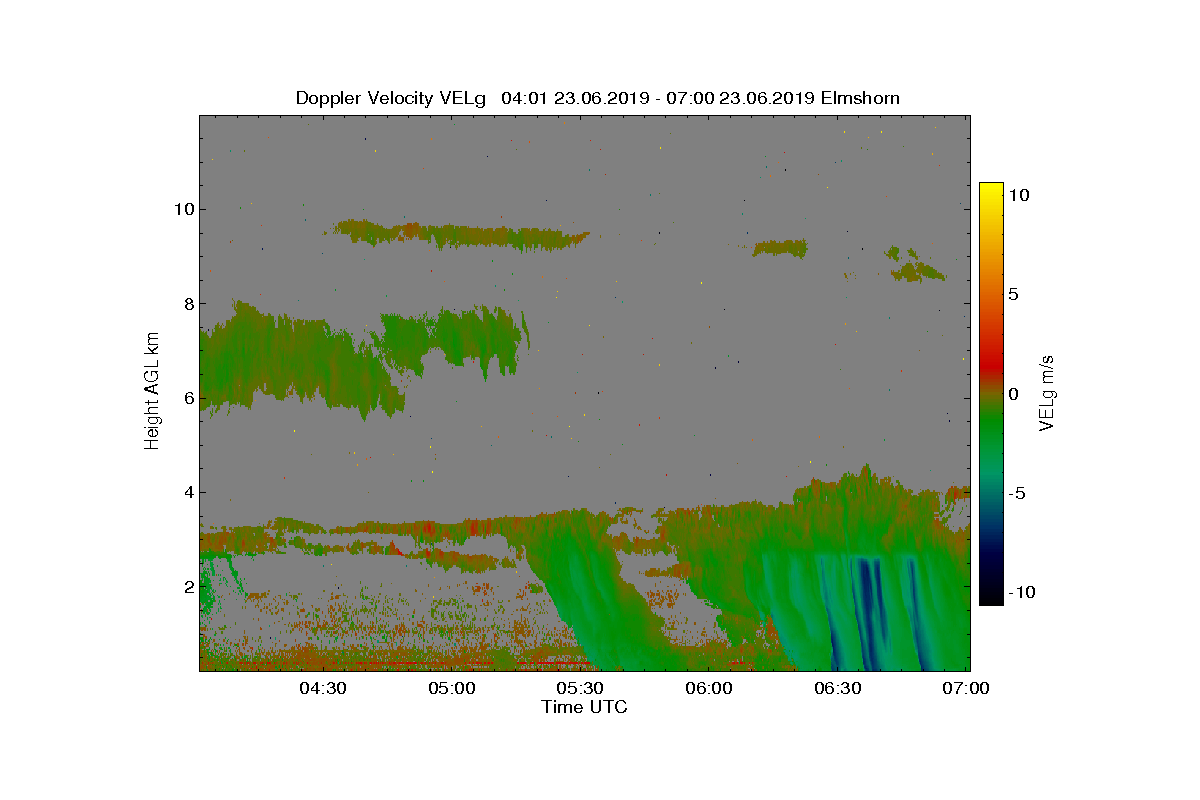Click the '04:30' time tick label
Screen dimensions: 1200x800
coord(323,688)
